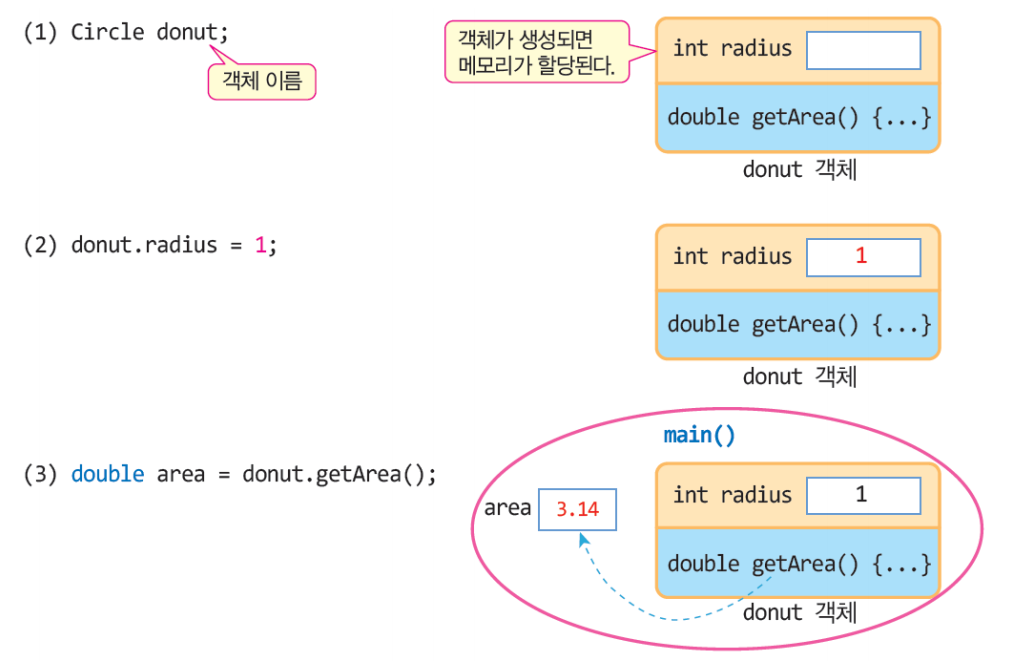Click top 'double getArea() {...}' blue block

[798, 118]
